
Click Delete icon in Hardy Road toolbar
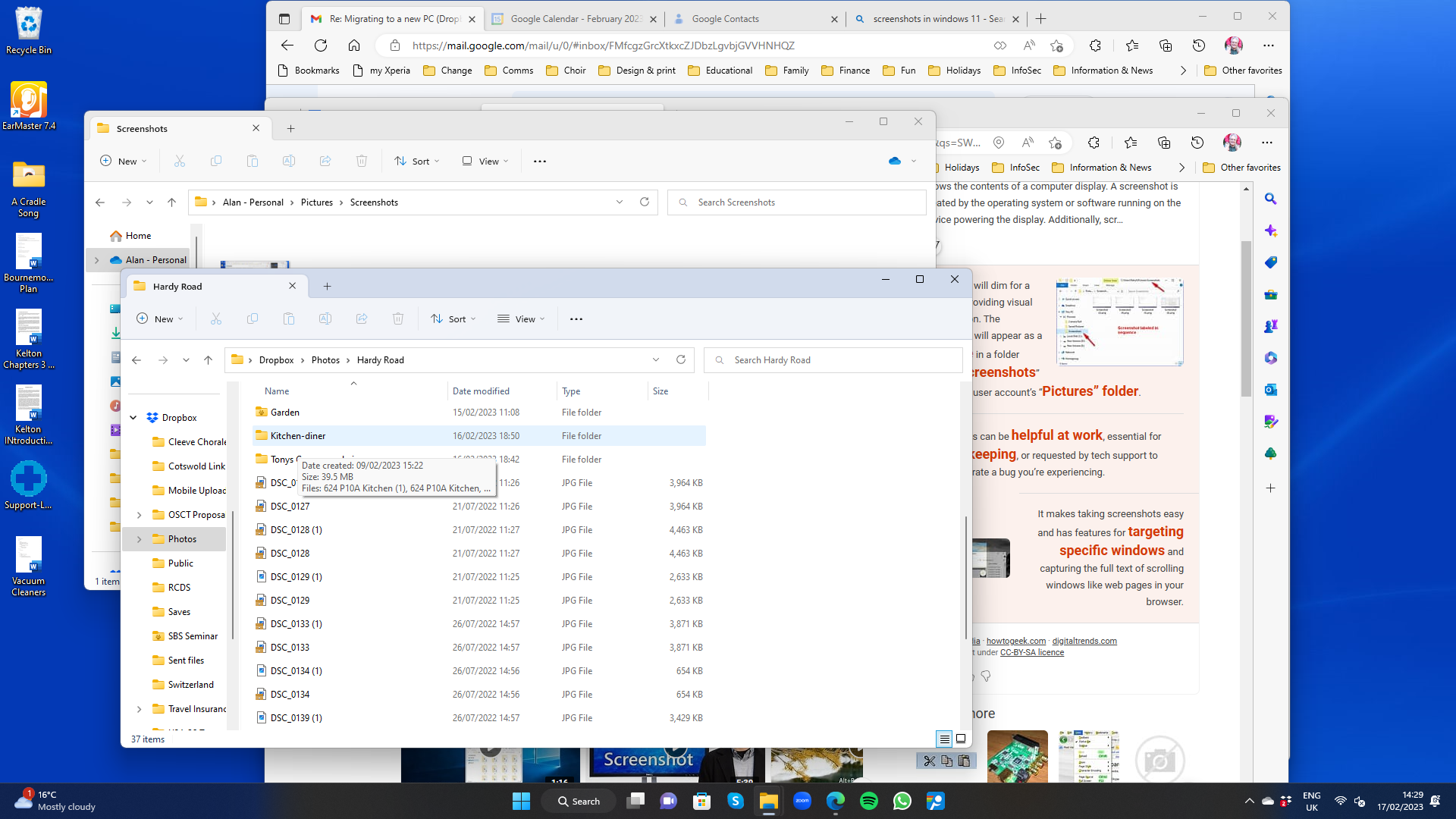click(x=398, y=319)
